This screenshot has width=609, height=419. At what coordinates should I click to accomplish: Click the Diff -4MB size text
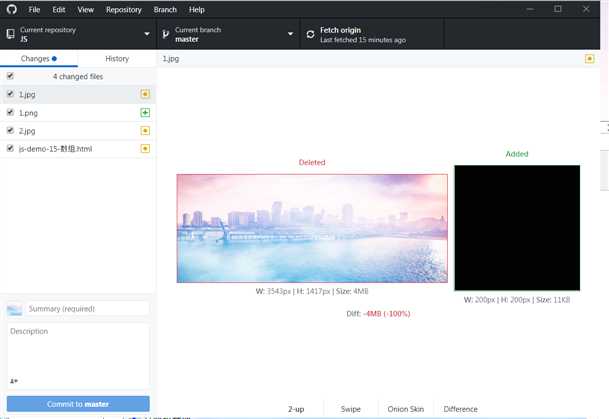pyautogui.click(x=378, y=313)
